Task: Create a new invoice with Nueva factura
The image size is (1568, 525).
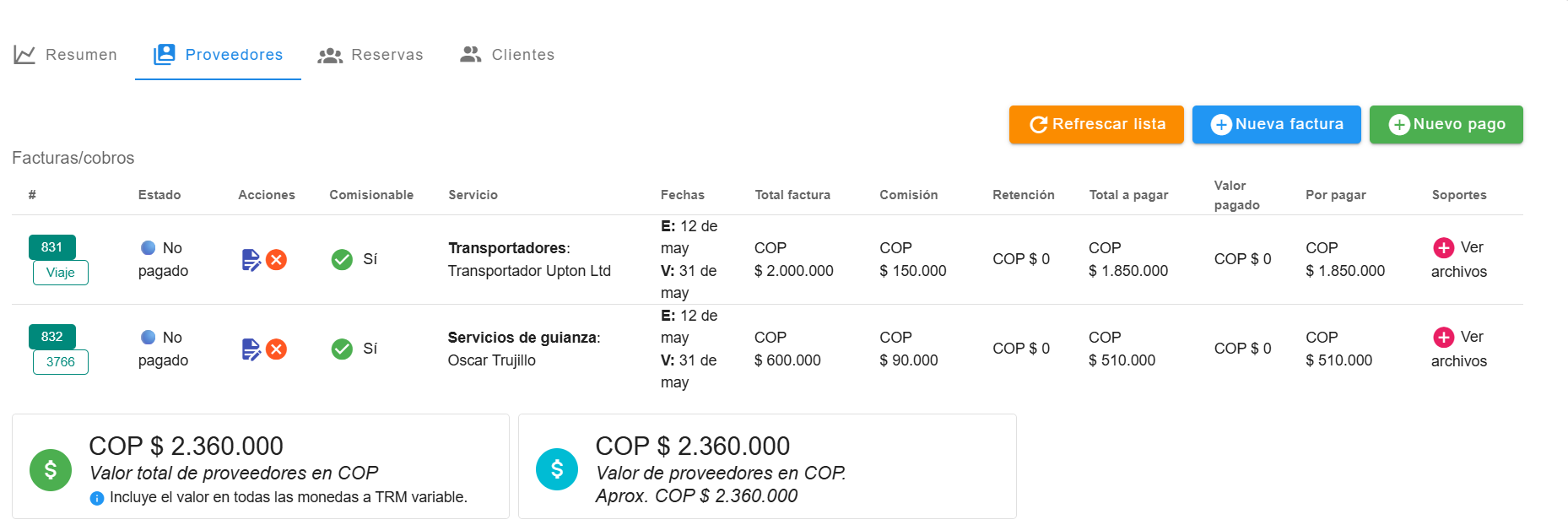Action: point(1276,124)
